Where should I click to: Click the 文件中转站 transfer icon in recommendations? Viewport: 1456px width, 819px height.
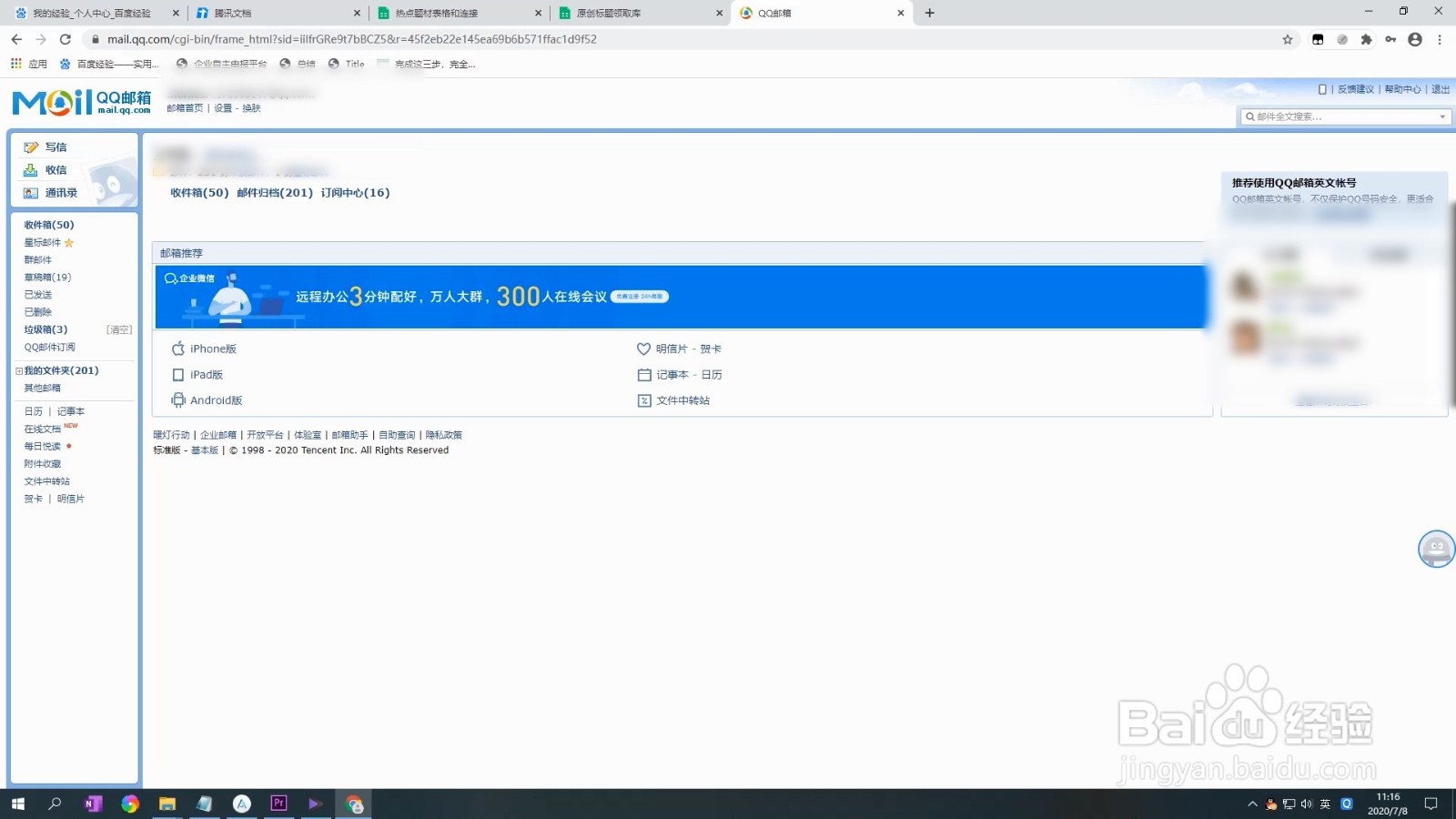pyautogui.click(x=644, y=400)
